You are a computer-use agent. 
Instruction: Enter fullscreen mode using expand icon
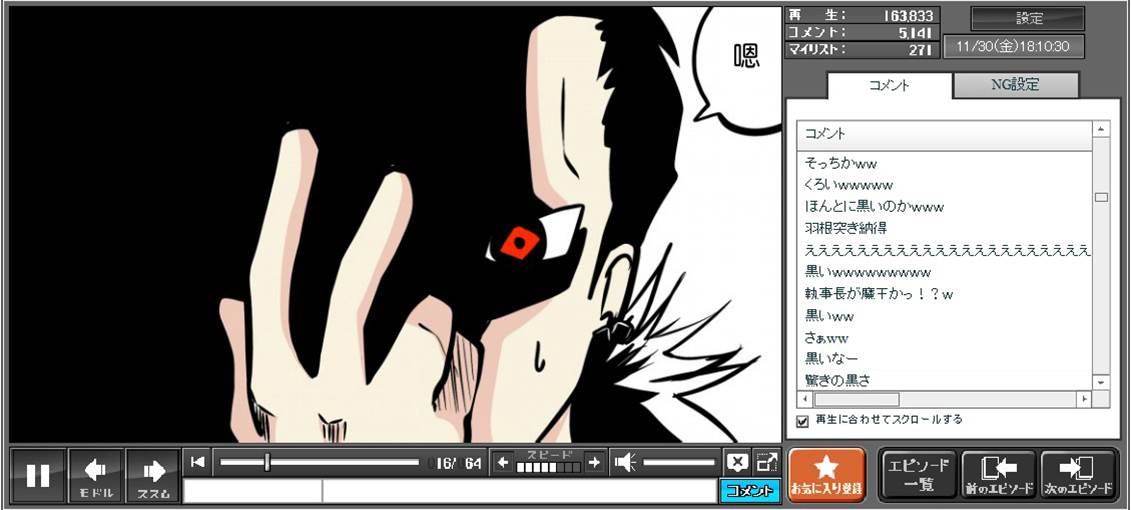(766, 462)
